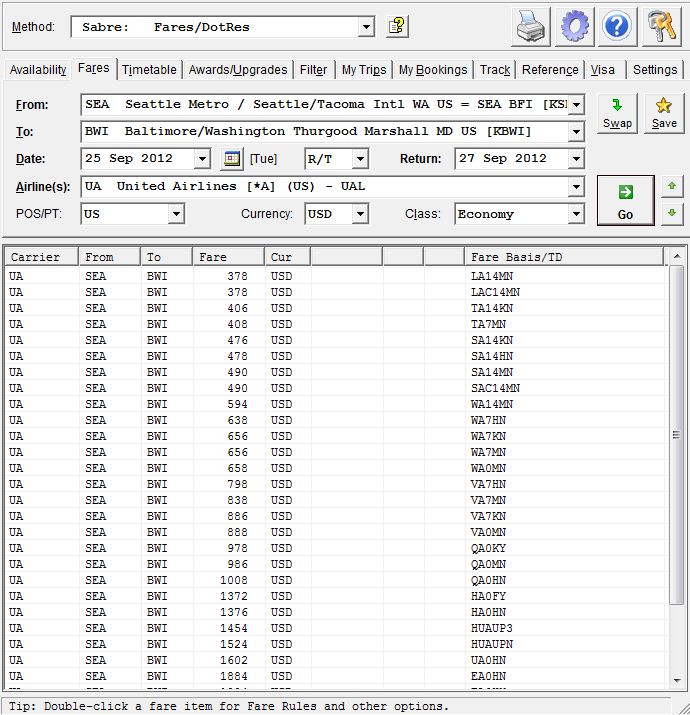Click the method help notes icon
Screen dimensions: 690x715
(x=397, y=27)
